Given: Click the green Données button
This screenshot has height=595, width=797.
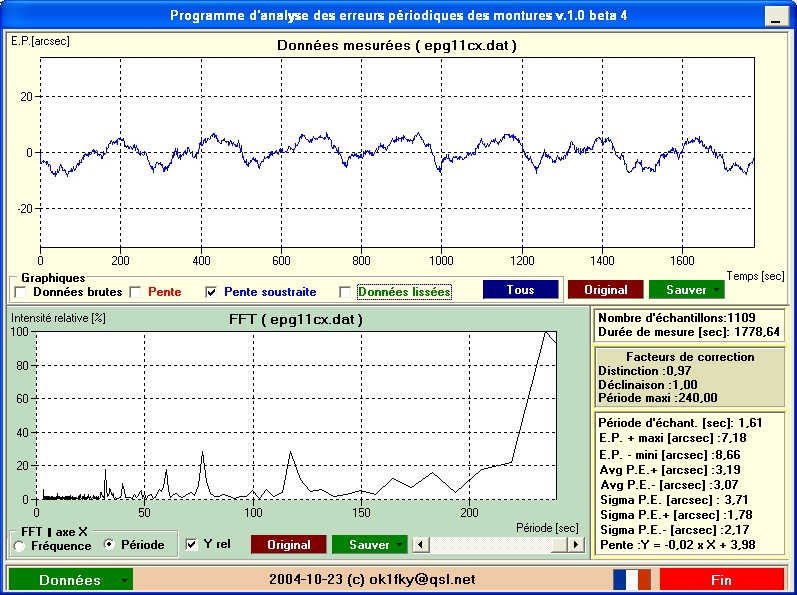Looking at the screenshot, I should [x=71, y=580].
